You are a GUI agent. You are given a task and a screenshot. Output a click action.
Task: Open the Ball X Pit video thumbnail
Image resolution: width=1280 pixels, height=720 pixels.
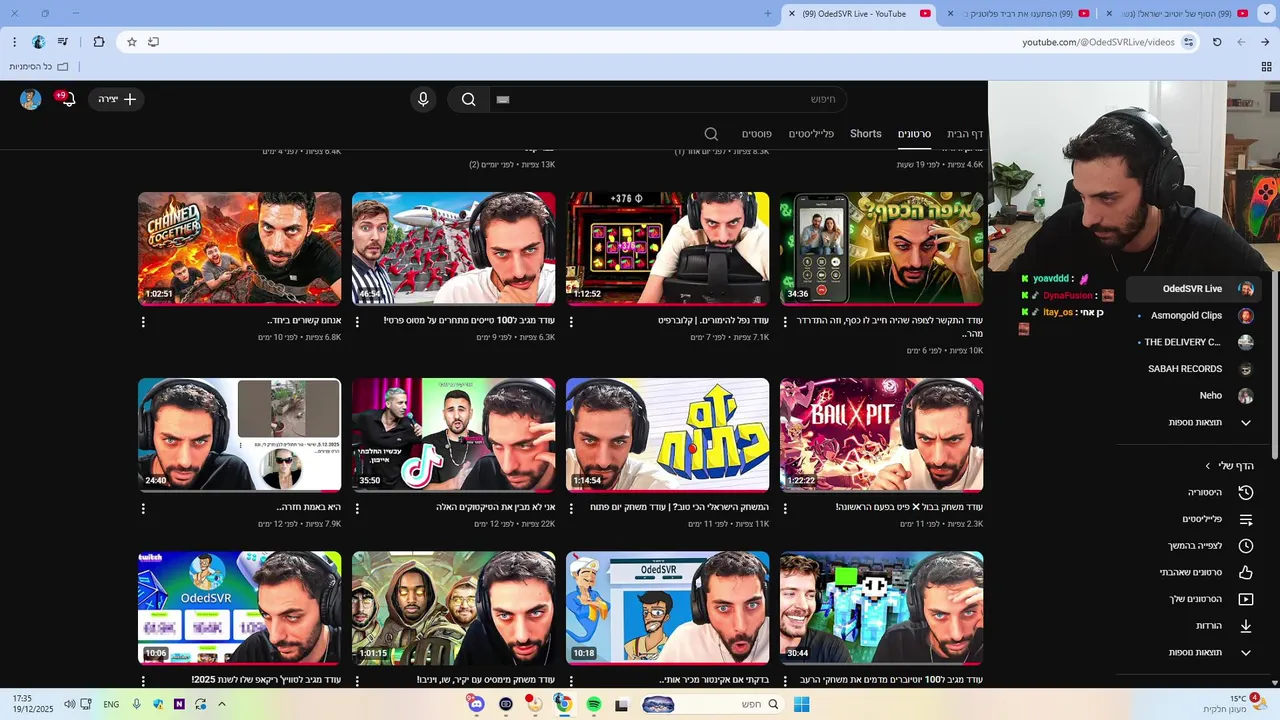coord(881,435)
